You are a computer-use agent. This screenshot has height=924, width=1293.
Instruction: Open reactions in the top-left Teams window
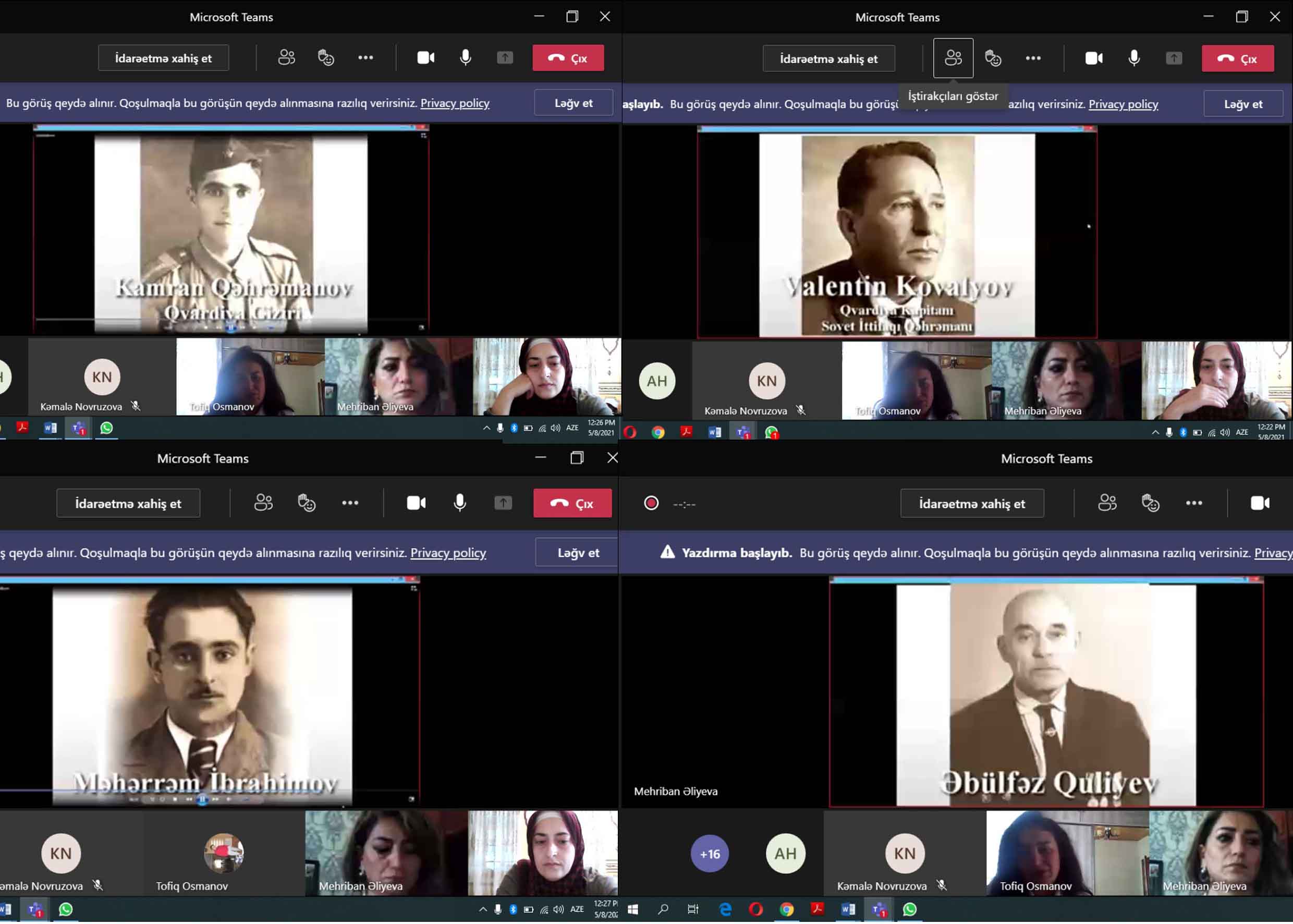[x=326, y=57]
